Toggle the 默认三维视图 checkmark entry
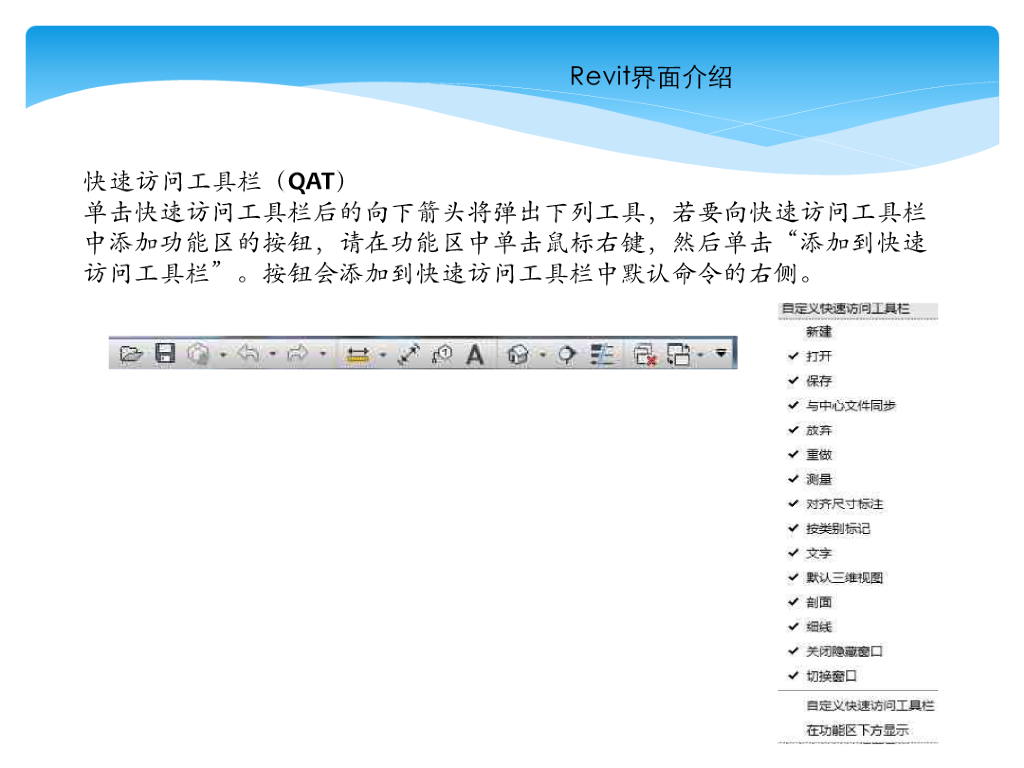Image resolution: width=1024 pixels, height=768 pixels. [835, 577]
